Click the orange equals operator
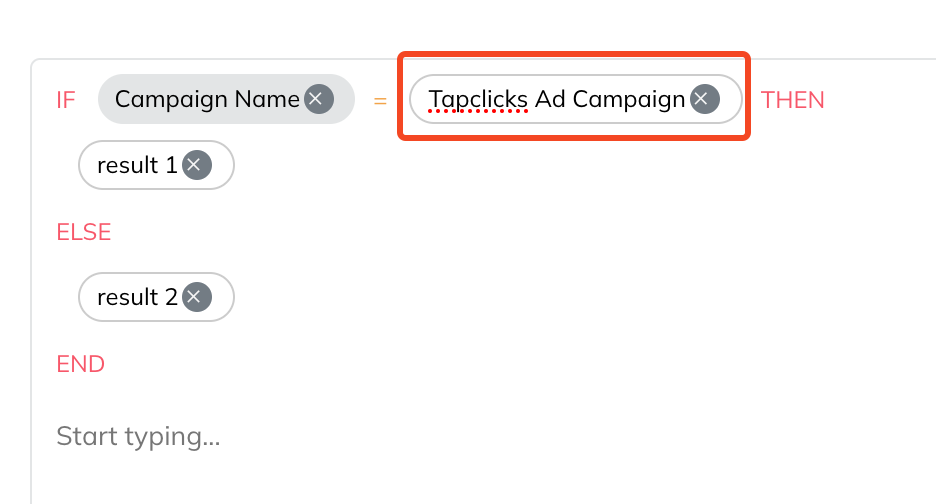 point(380,101)
